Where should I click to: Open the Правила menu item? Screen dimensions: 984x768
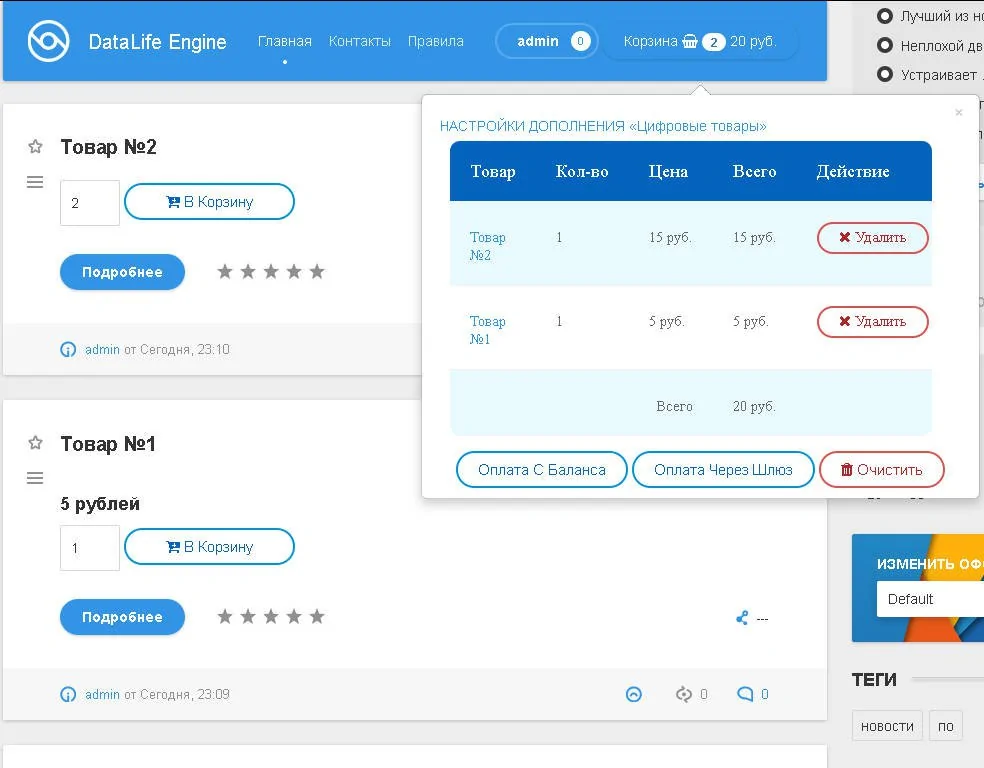(436, 41)
